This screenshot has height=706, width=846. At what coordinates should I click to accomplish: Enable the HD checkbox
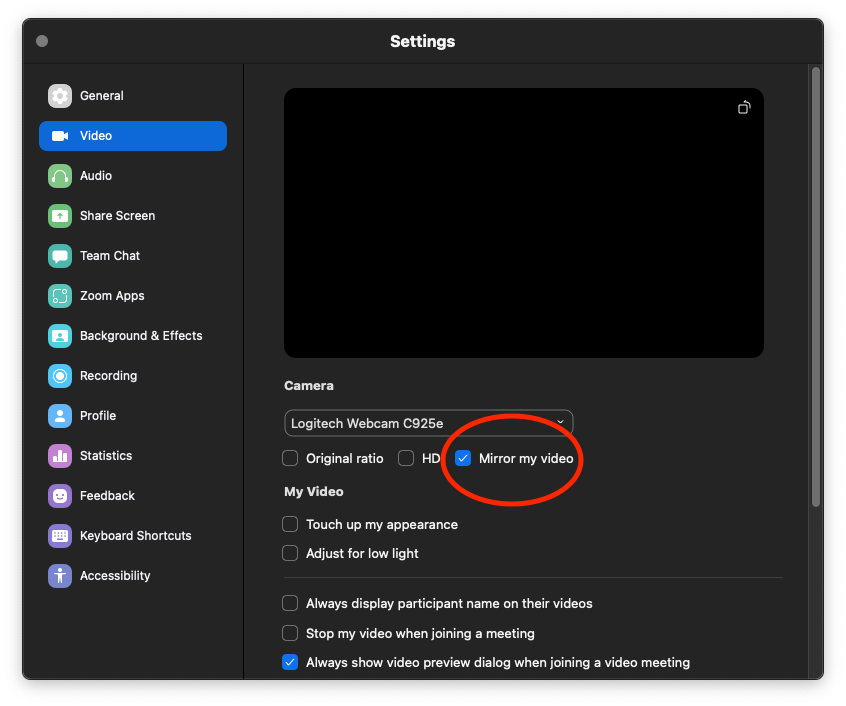tap(406, 458)
